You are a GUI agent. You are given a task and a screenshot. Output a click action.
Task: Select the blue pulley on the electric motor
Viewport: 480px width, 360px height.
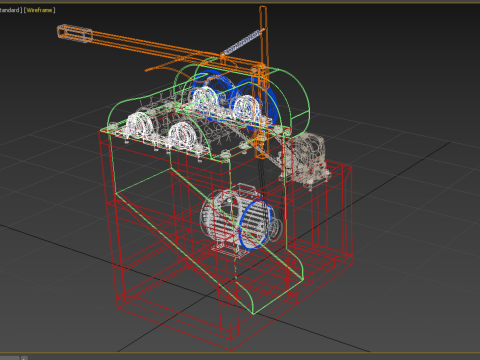[257, 224]
